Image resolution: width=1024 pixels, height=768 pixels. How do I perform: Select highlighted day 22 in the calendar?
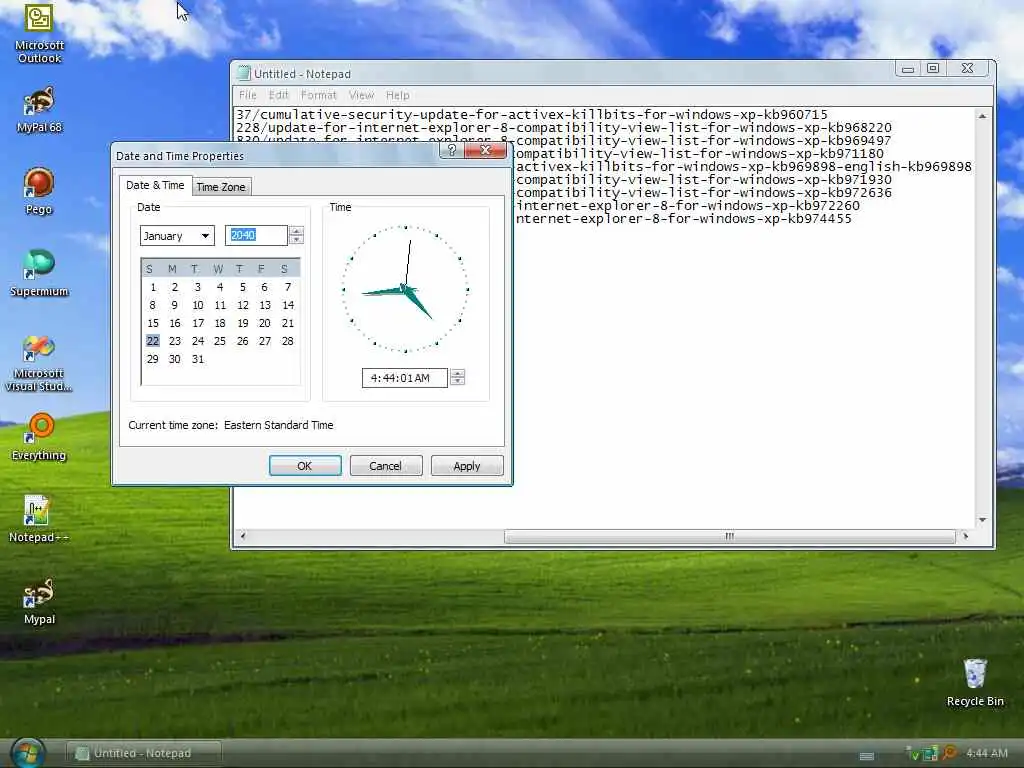(x=153, y=341)
